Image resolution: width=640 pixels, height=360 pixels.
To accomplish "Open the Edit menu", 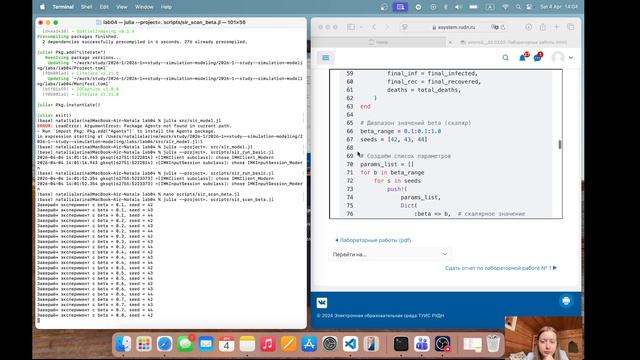I will coord(104,7).
